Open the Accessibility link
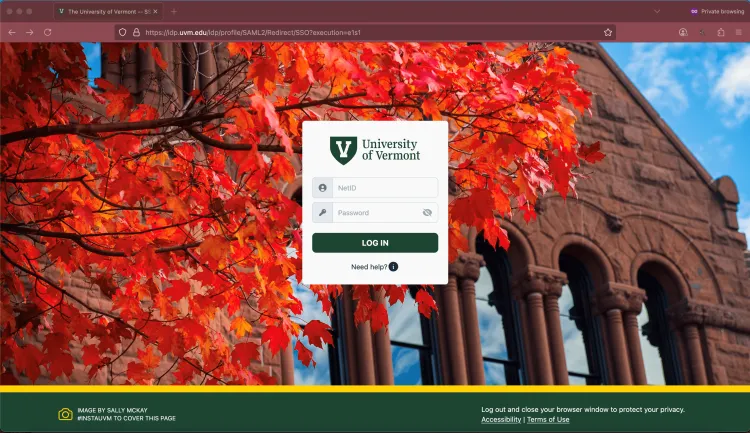 point(500,420)
